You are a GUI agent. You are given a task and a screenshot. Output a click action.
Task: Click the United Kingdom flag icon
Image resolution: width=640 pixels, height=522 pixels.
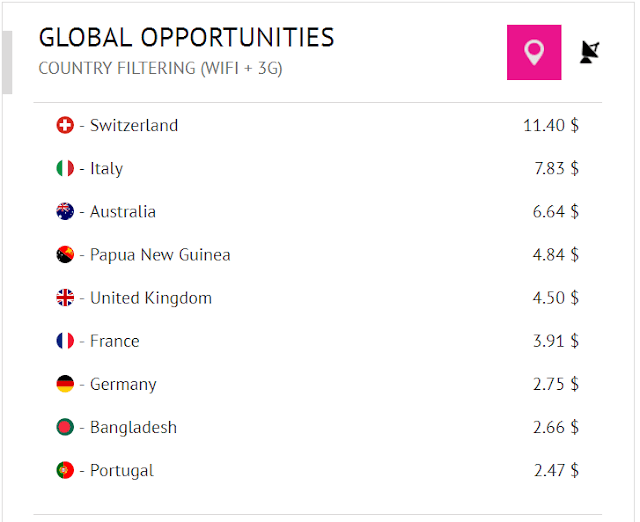click(x=65, y=298)
